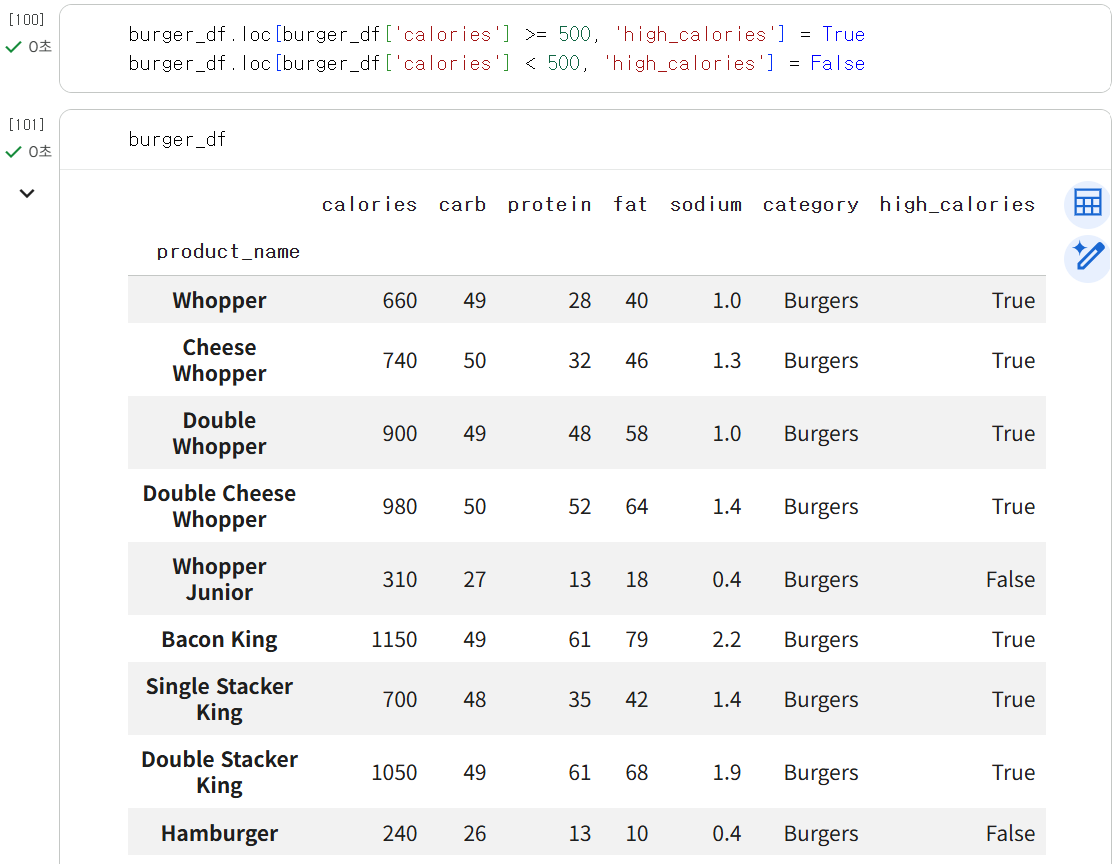Image resolution: width=1114 pixels, height=864 pixels.
Task: Select the Whopper row label
Action: 220,300
